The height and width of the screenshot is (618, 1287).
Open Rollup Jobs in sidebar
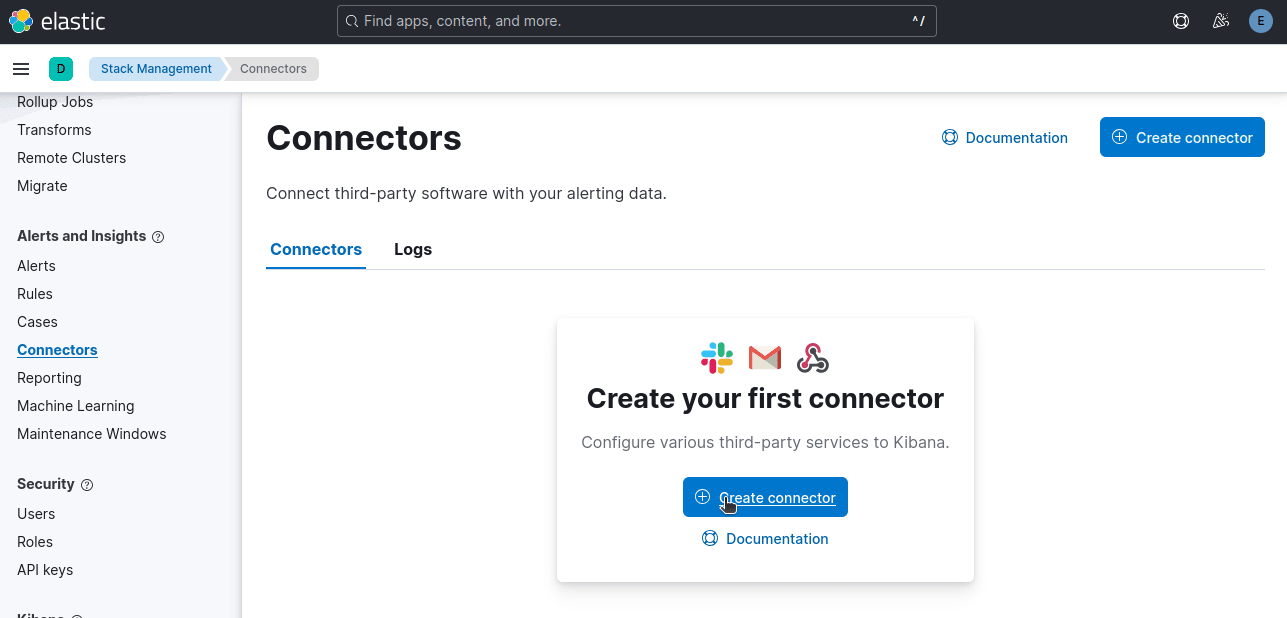pos(55,102)
